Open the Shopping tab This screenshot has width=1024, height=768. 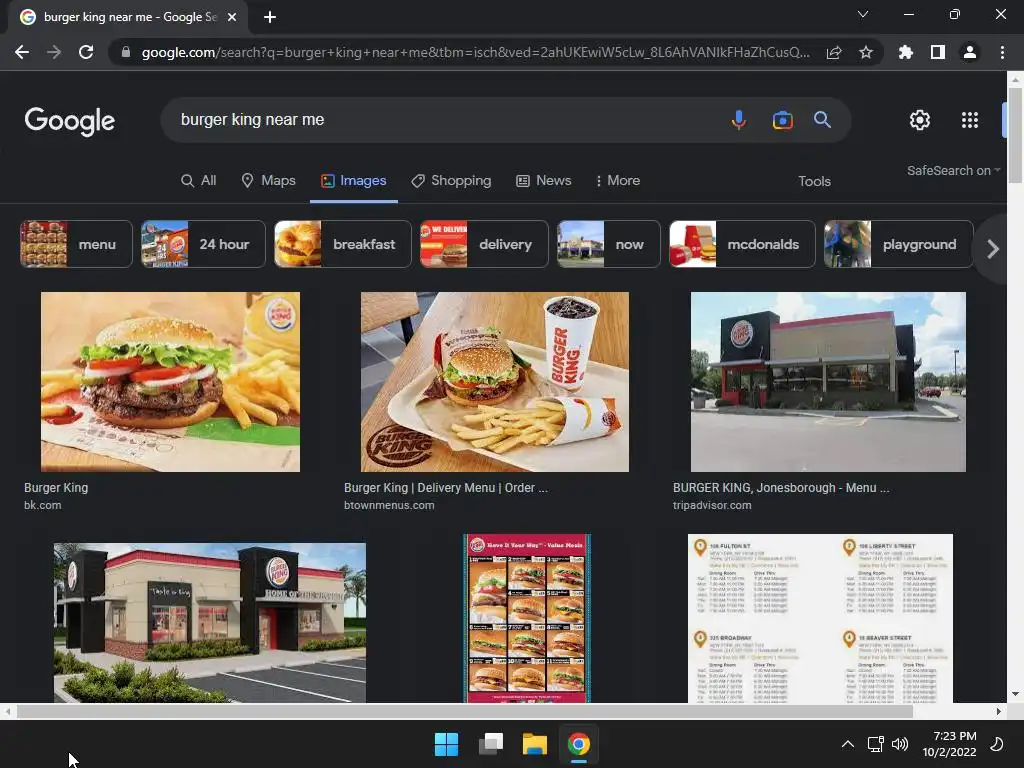[x=451, y=181]
